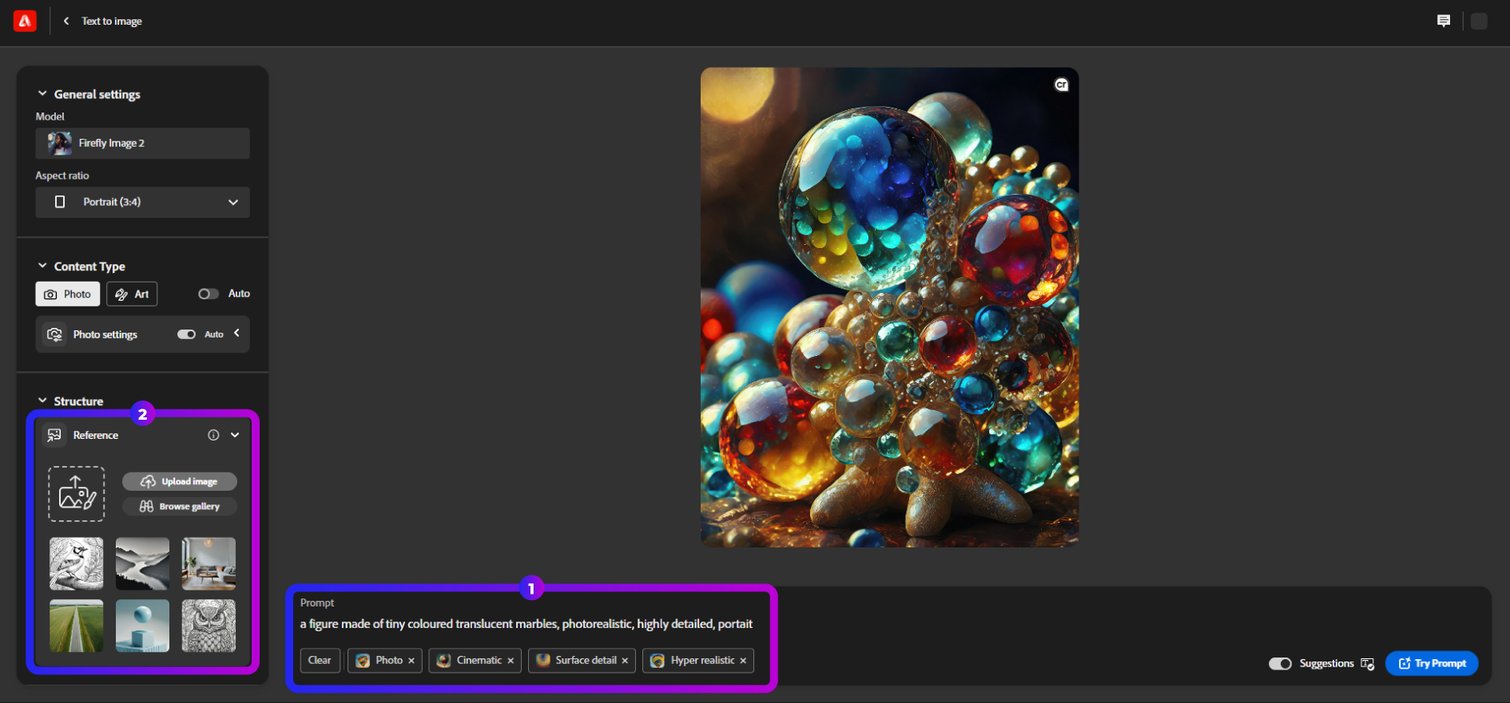The height and width of the screenshot is (703, 1510).
Task: Select the owl sketch reference thumbnail
Action: click(x=208, y=625)
